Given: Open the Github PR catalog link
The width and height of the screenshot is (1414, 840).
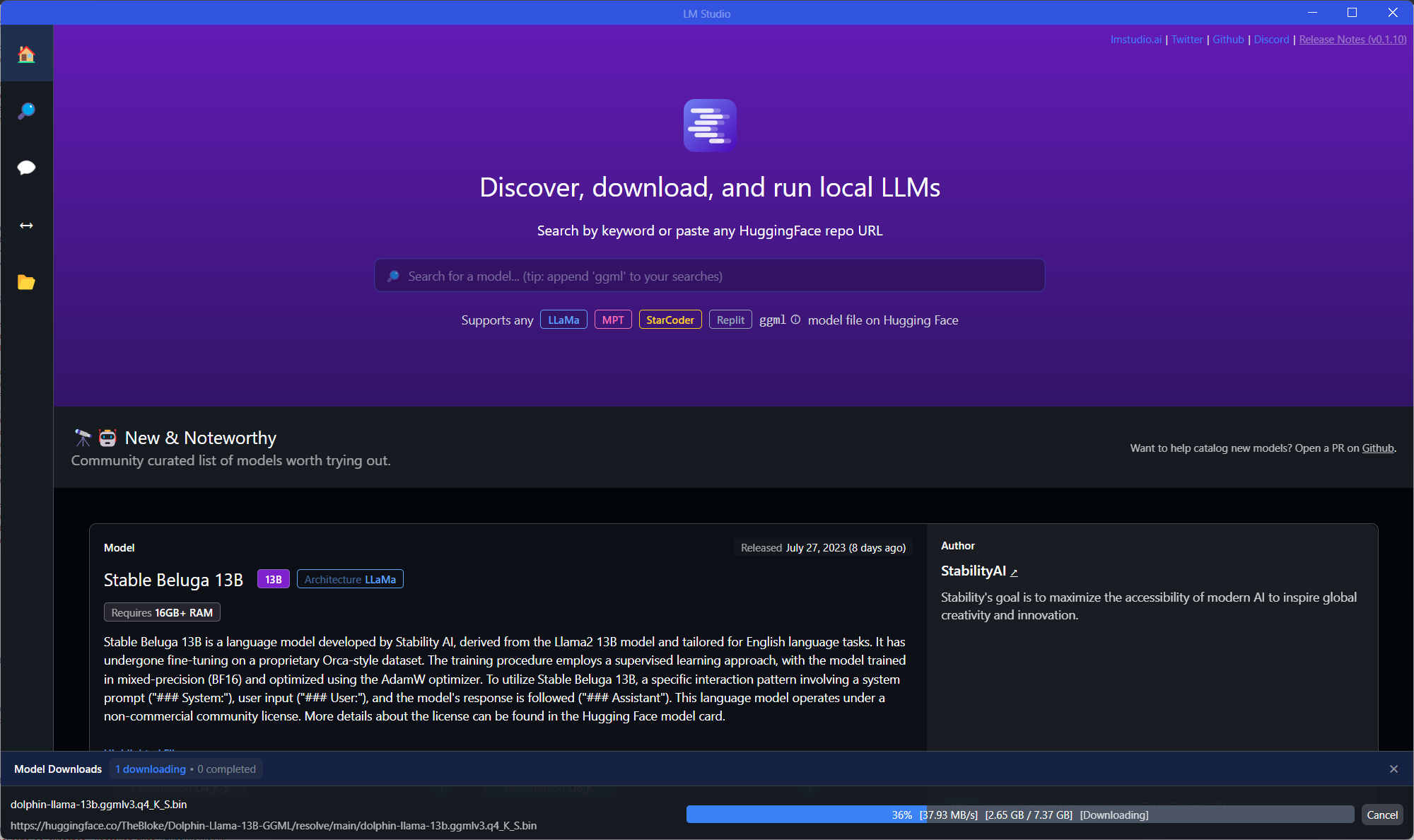Looking at the screenshot, I should [x=1377, y=448].
